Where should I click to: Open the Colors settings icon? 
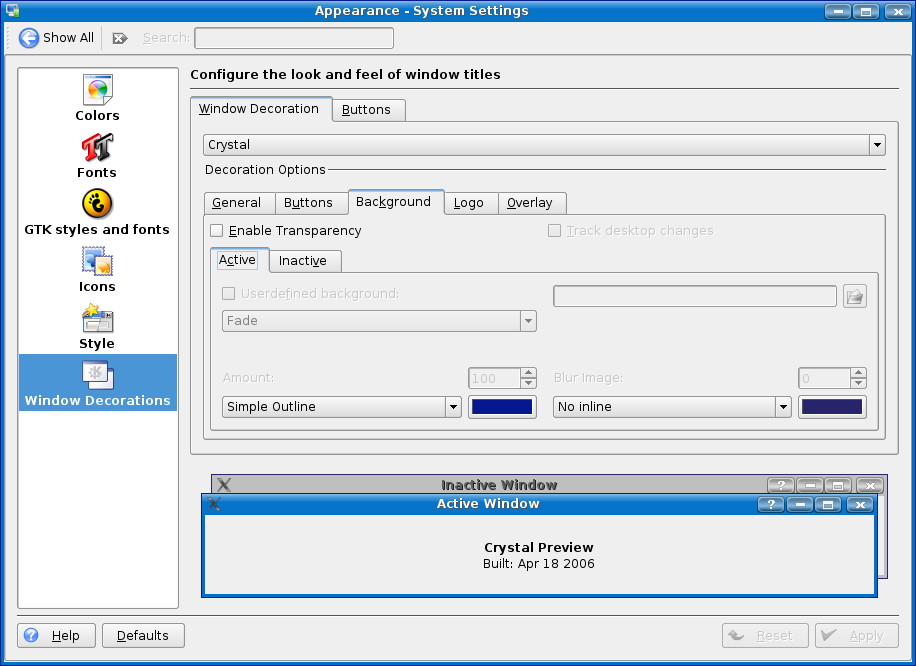pos(97,91)
